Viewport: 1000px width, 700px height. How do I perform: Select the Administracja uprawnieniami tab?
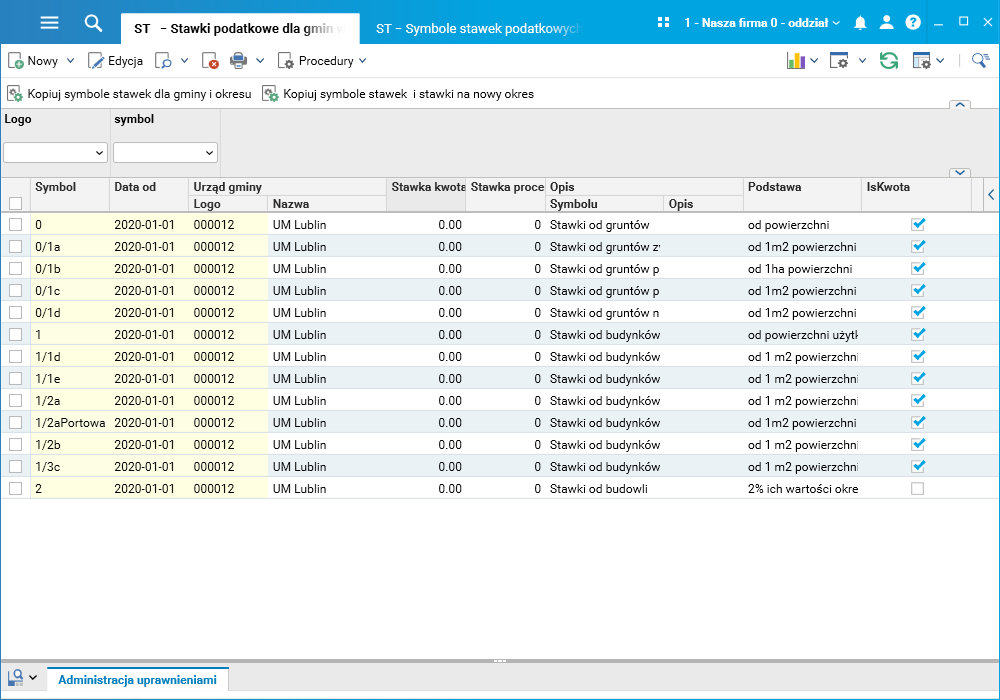pyautogui.click(x=137, y=680)
